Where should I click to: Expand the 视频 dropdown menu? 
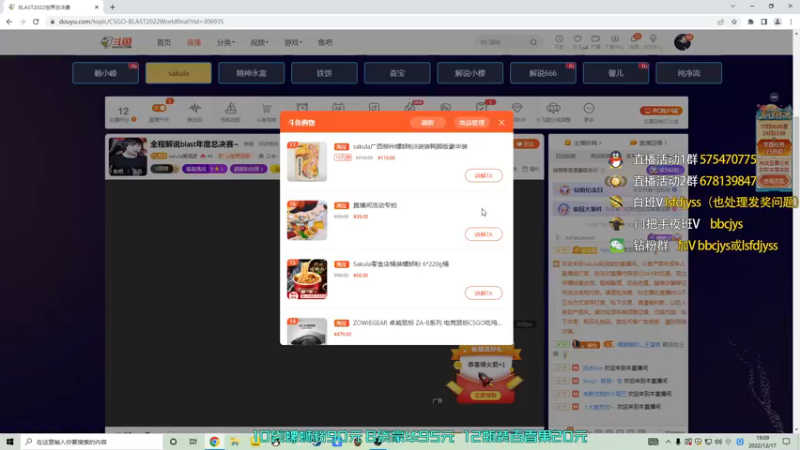[259, 42]
